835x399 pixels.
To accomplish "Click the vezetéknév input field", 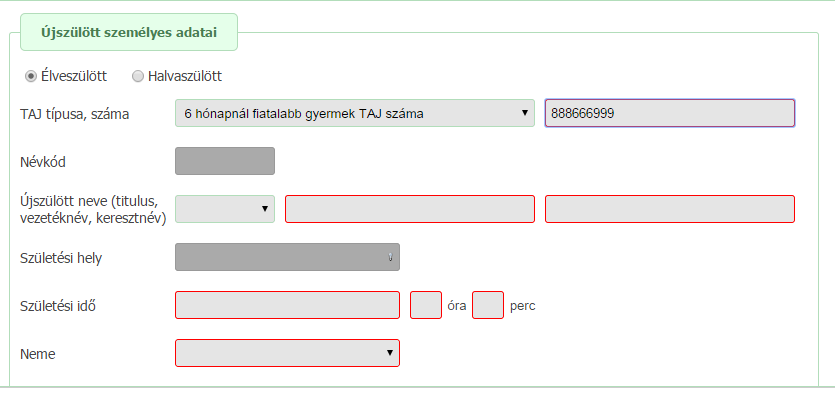I will coord(410,209).
